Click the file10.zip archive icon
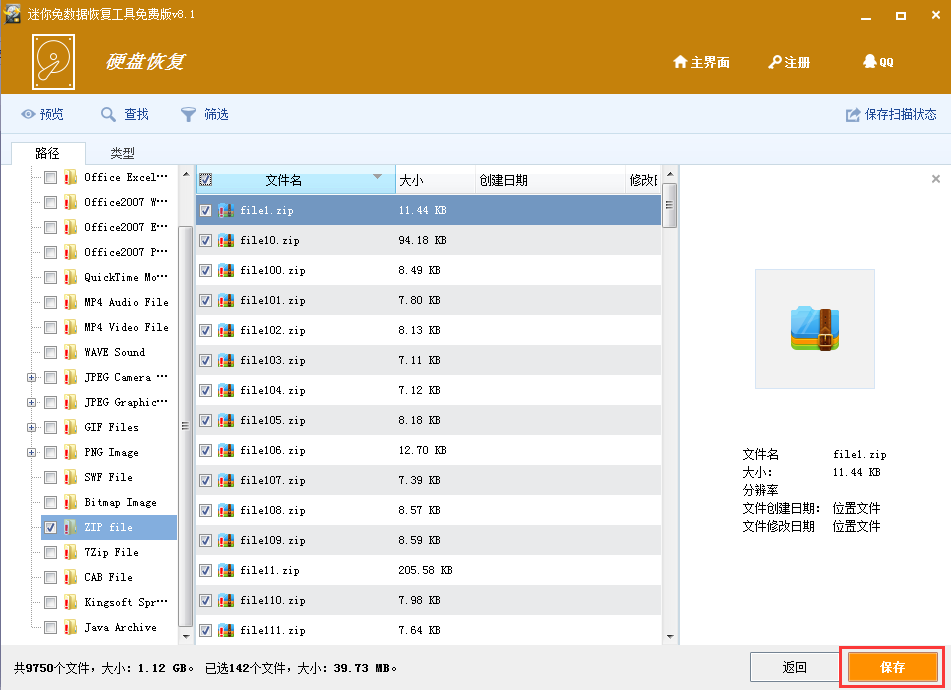The height and width of the screenshot is (690, 951). [x=226, y=241]
